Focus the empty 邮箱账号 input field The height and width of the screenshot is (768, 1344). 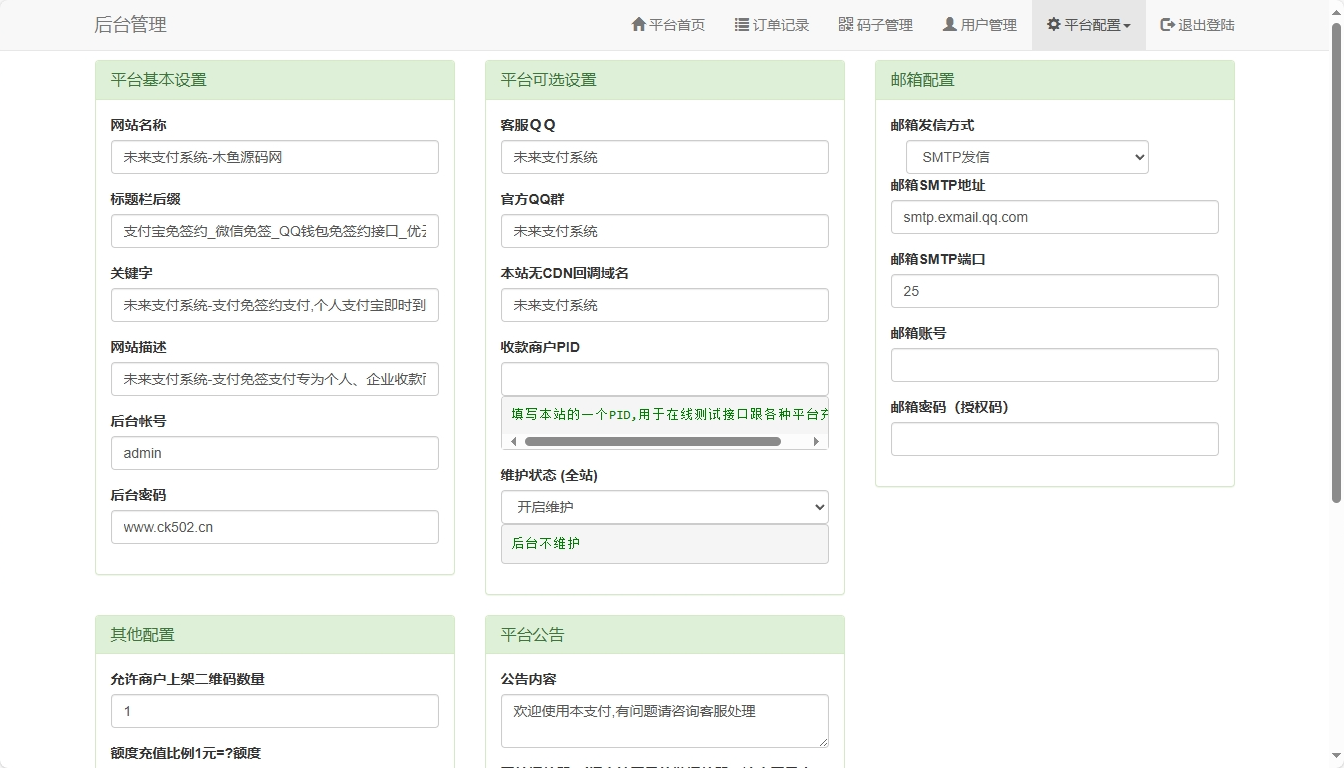coord(1055,365)
